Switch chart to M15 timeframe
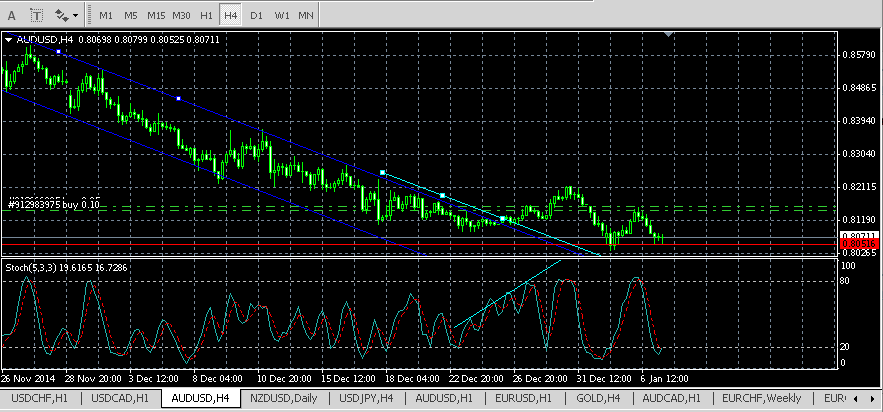The image size is (883, 412). [x=155, y=15]
